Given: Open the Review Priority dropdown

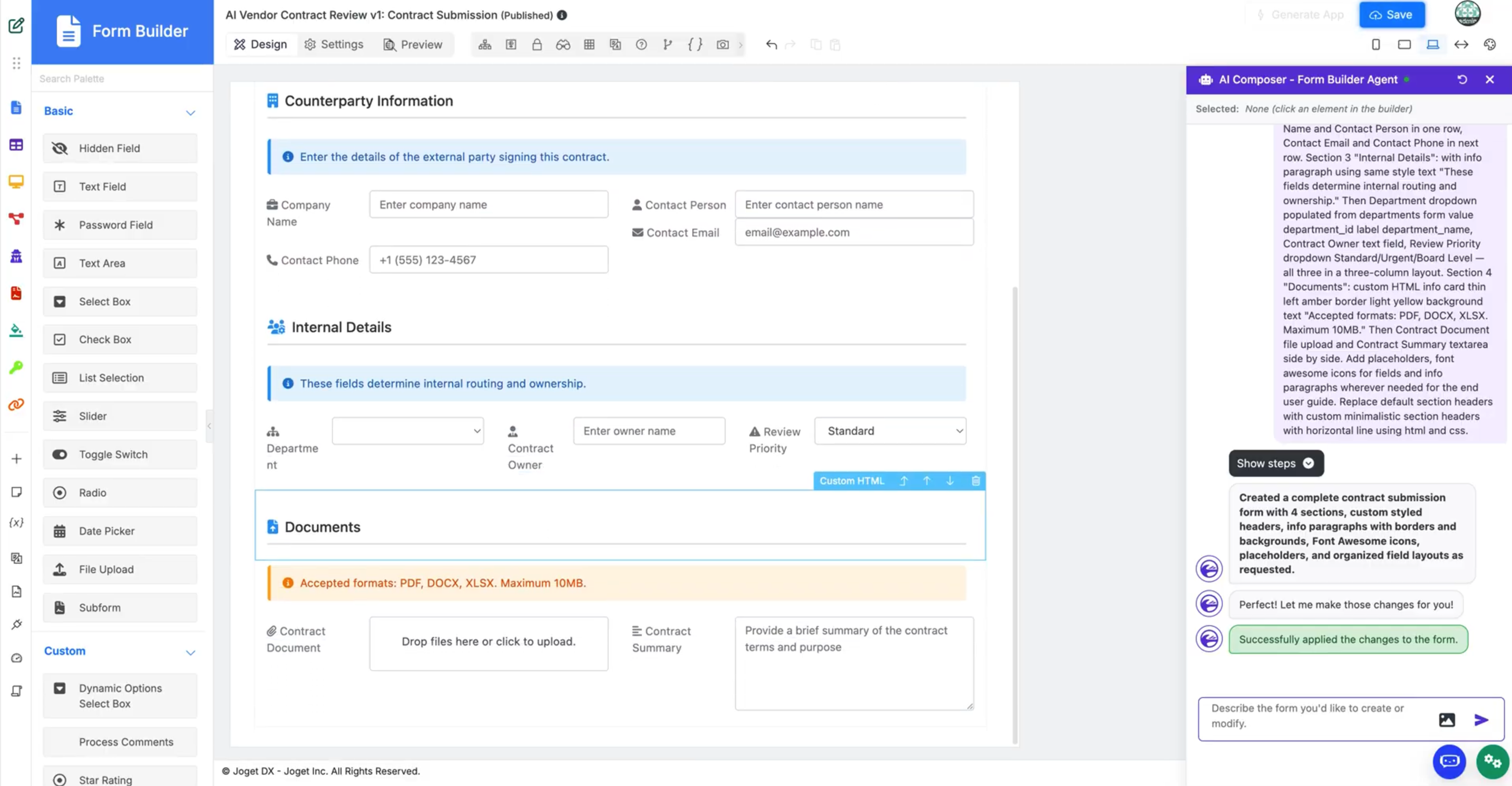Looking at the screenshot, I should click(890, 431).
